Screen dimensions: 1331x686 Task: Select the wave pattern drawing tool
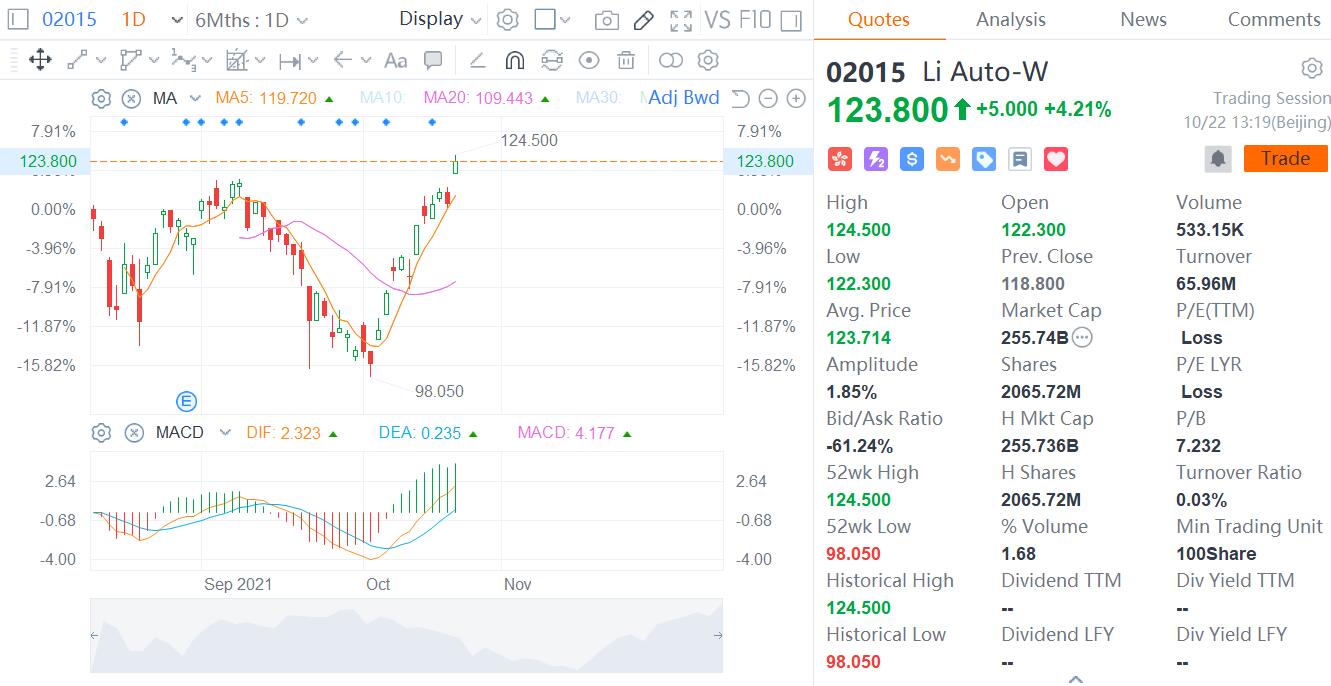pyautogui.click(x=183, y=60)
